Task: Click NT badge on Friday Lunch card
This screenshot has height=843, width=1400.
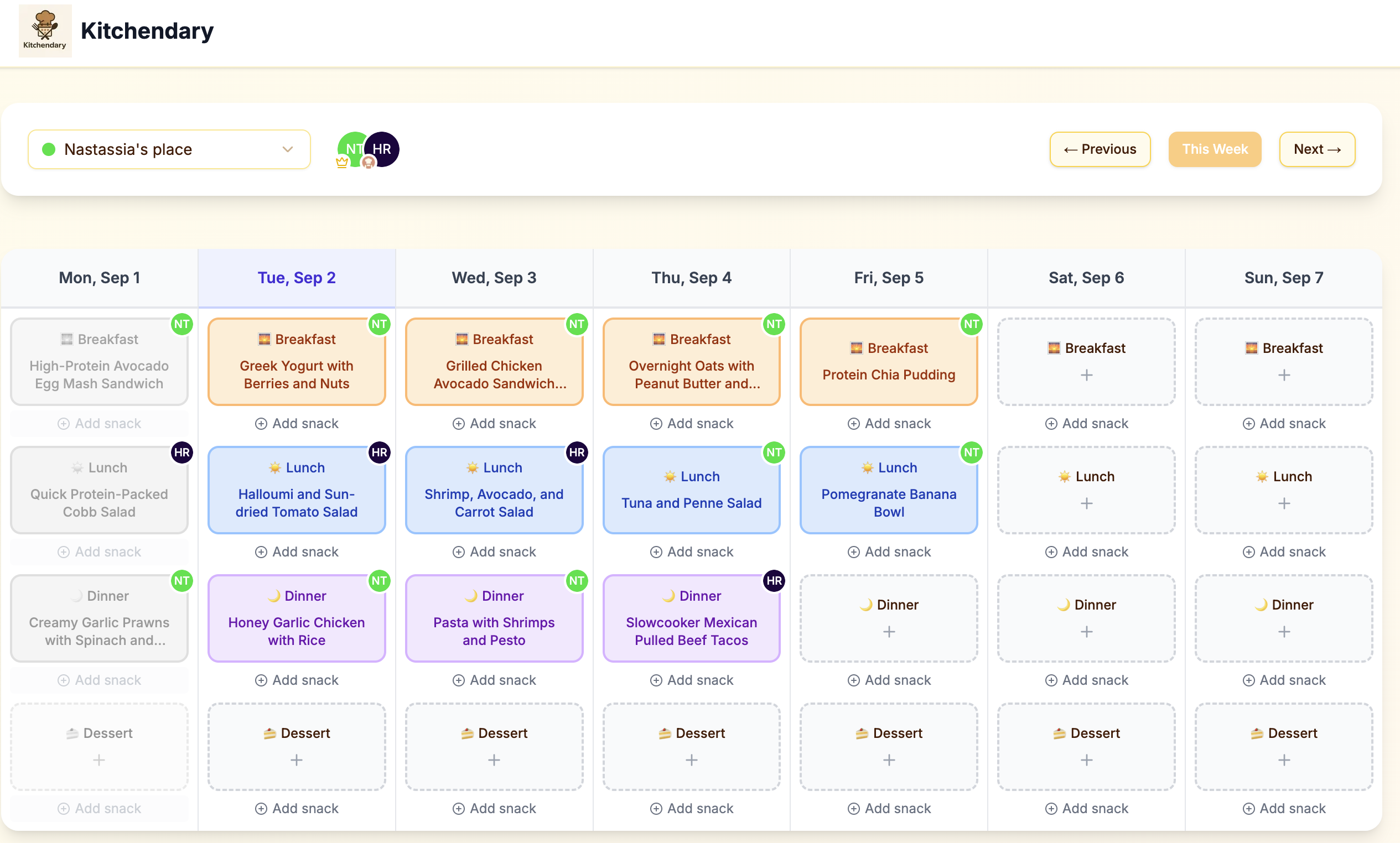Action: pyautogui.click(x=971, y=452)
